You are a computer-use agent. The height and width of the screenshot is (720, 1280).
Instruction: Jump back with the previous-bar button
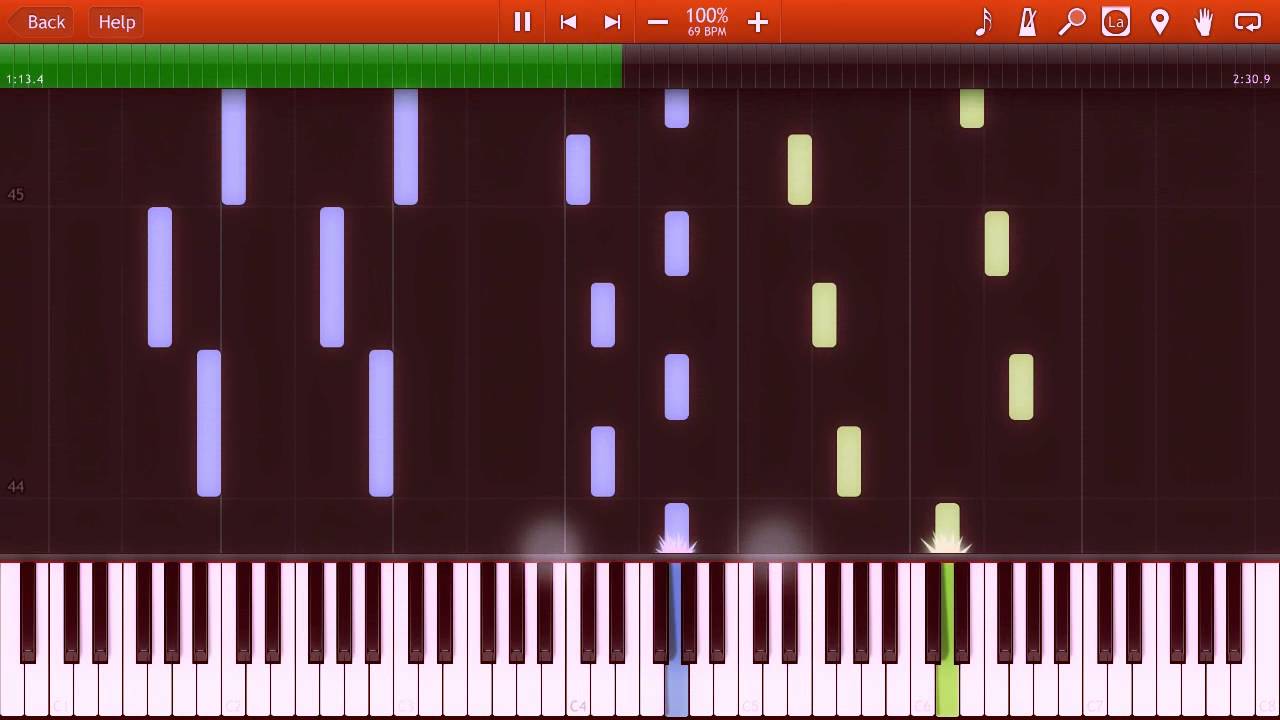coord(568,22)
